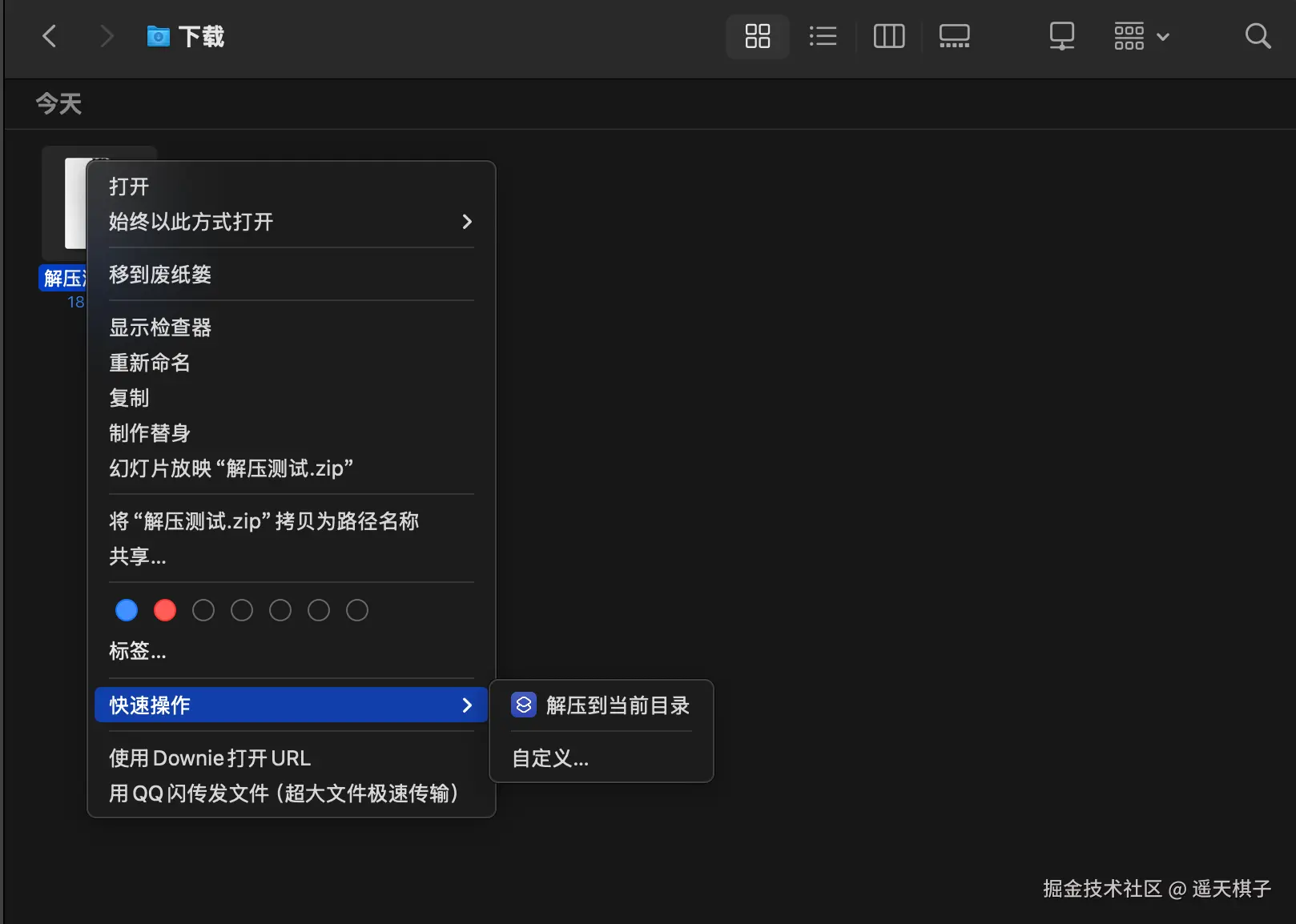The image size is (1296, 924).
Task: Select 复制 to duplicate the file
Action: (291, 398)
